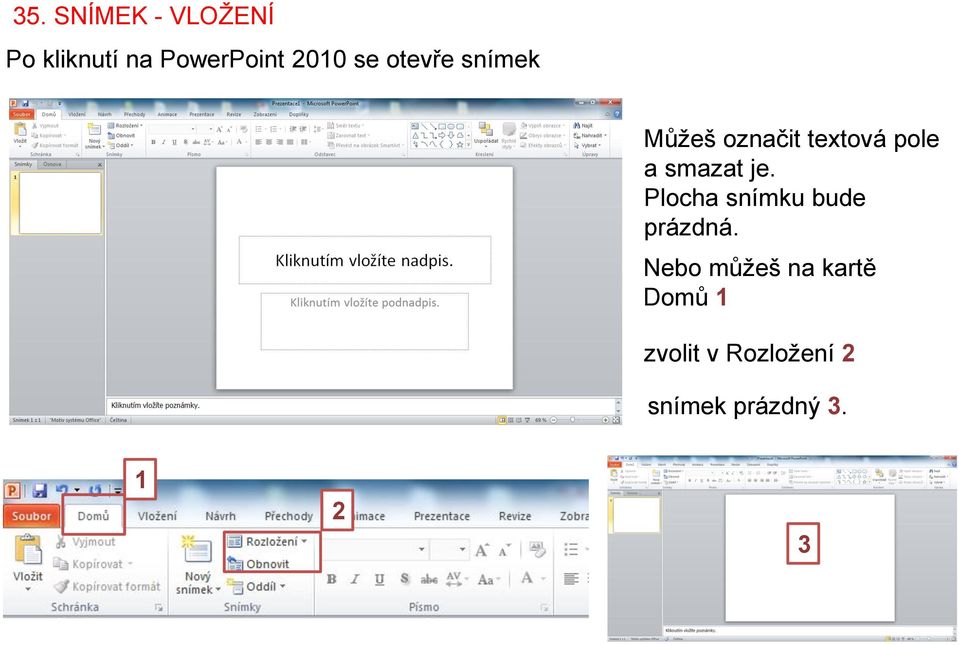
Task: Expand the Schránka dialog launcher in enlarged ribbon
Action: [158, 607]
